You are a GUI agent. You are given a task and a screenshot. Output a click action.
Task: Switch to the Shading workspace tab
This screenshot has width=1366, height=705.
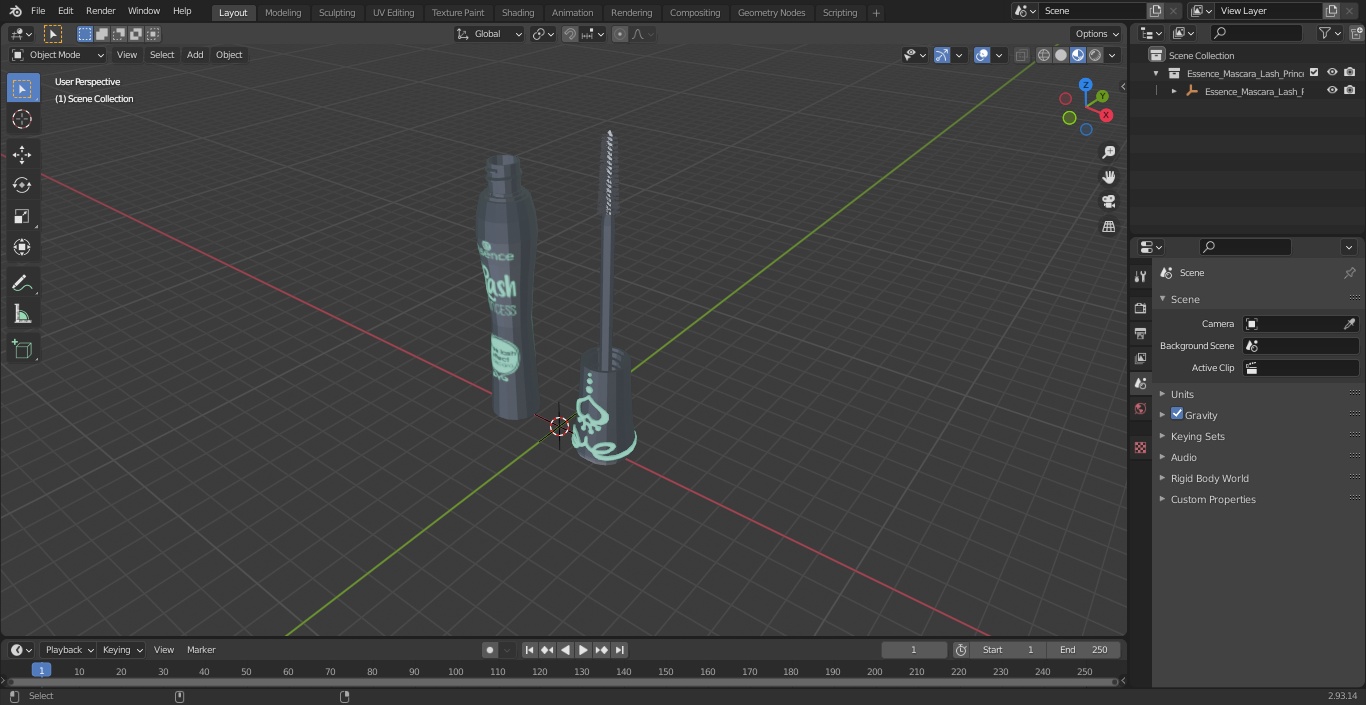[518, 13]
